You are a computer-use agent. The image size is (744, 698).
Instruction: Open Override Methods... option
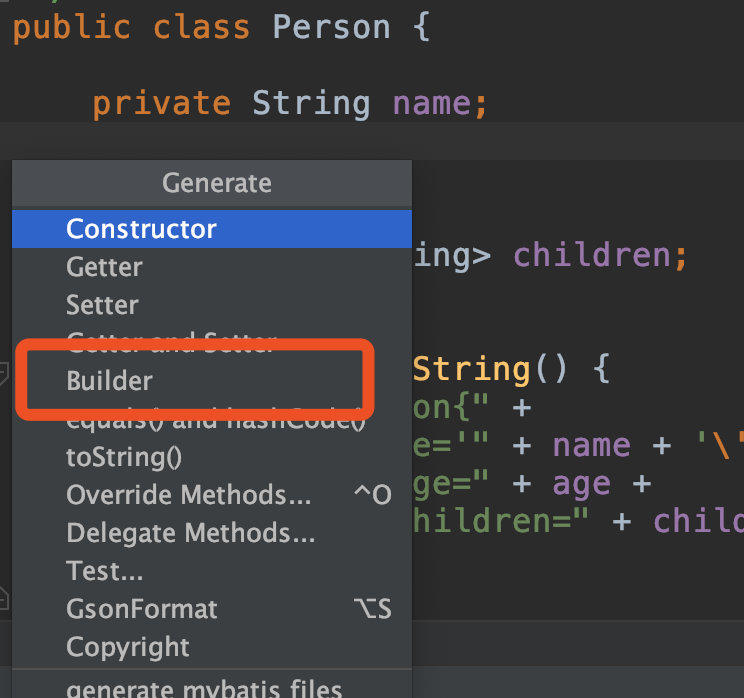(x=189, y=495)
